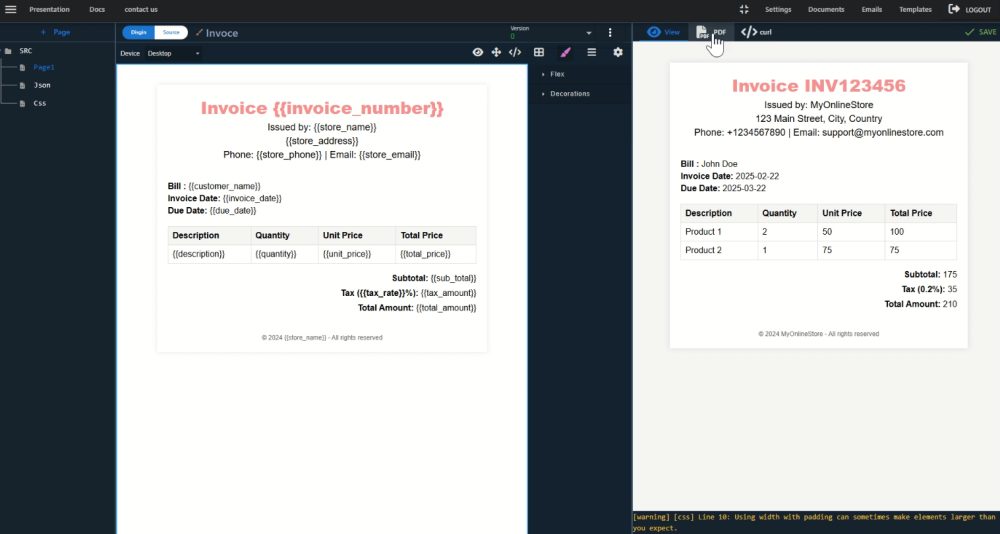1000x534 pixels.
Task: Click the {{total_price}} table cell in editor
Action: click(x=436, y=254)
